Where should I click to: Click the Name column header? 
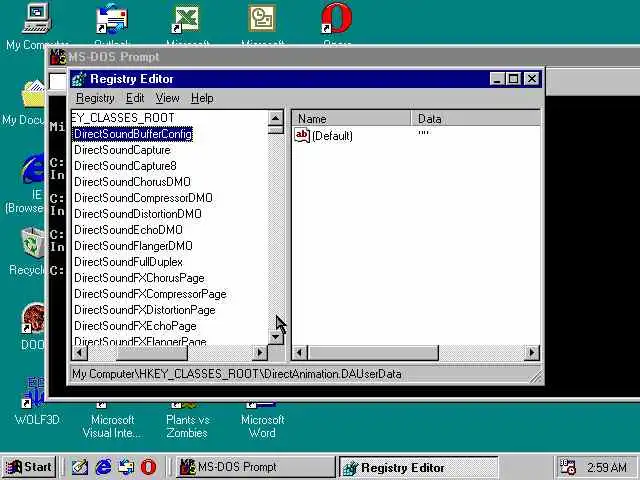[351, 119]
